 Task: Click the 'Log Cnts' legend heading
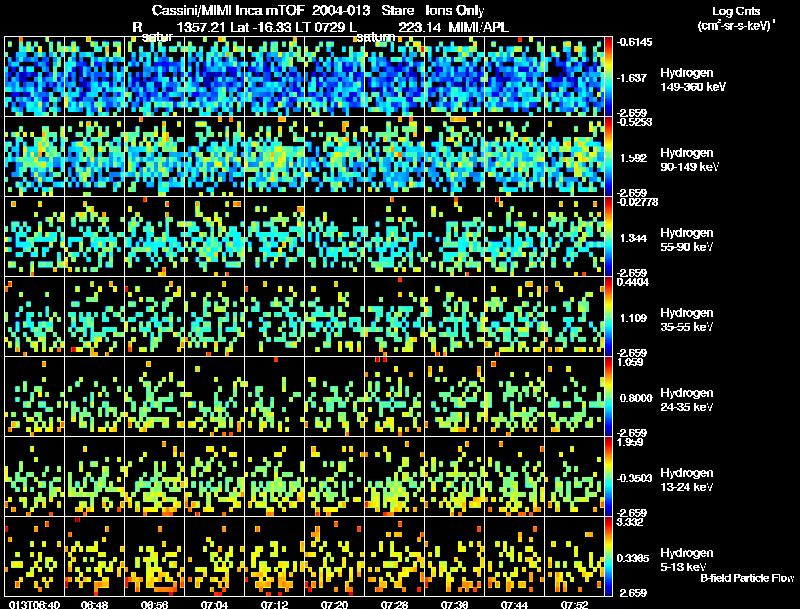[x=736, y=11]
